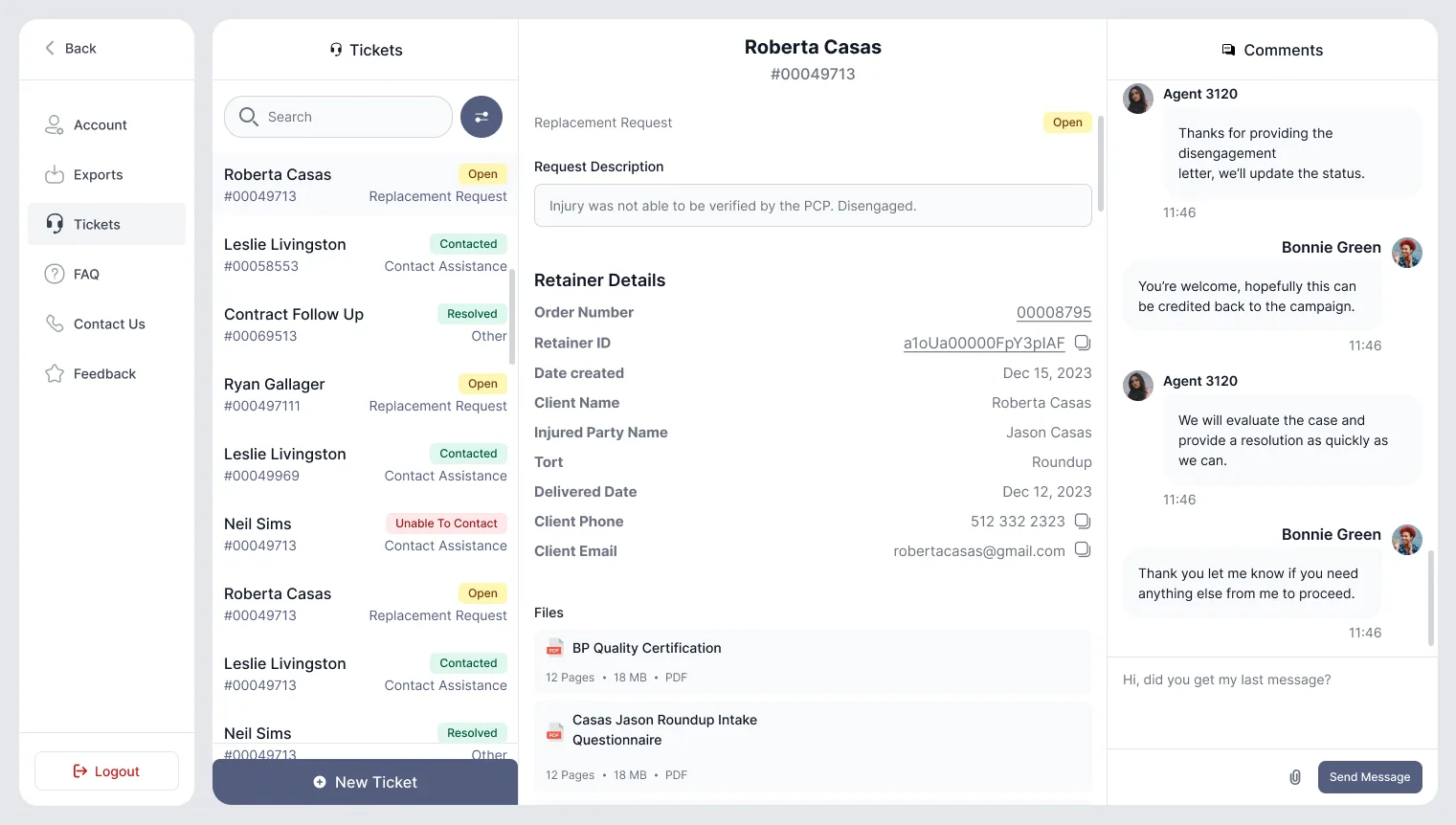The image size is (1456, 825).
Task: Click the Tickets headset icon in sidebar
Action: pos(55,224)
